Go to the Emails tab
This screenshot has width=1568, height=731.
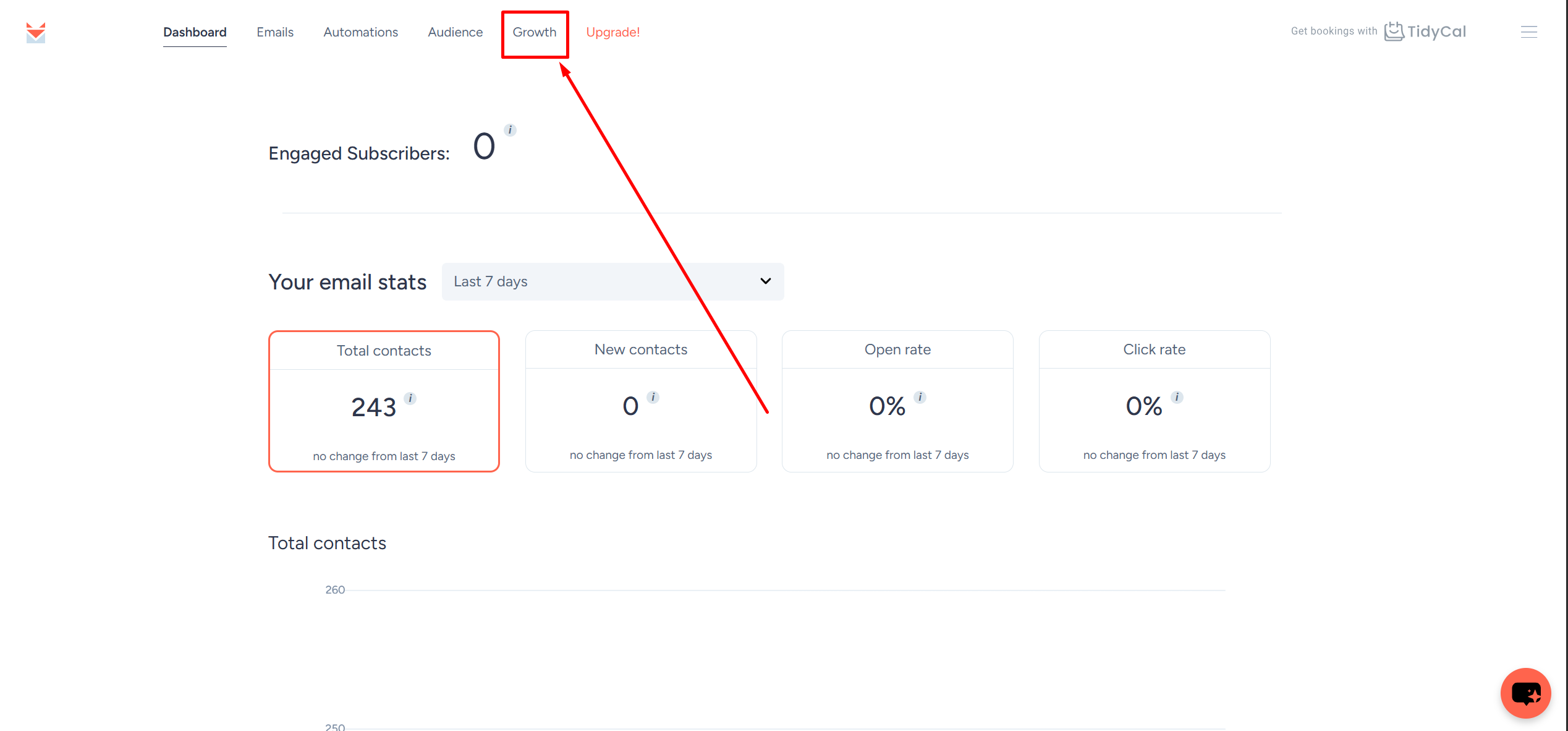pos(275,32)
